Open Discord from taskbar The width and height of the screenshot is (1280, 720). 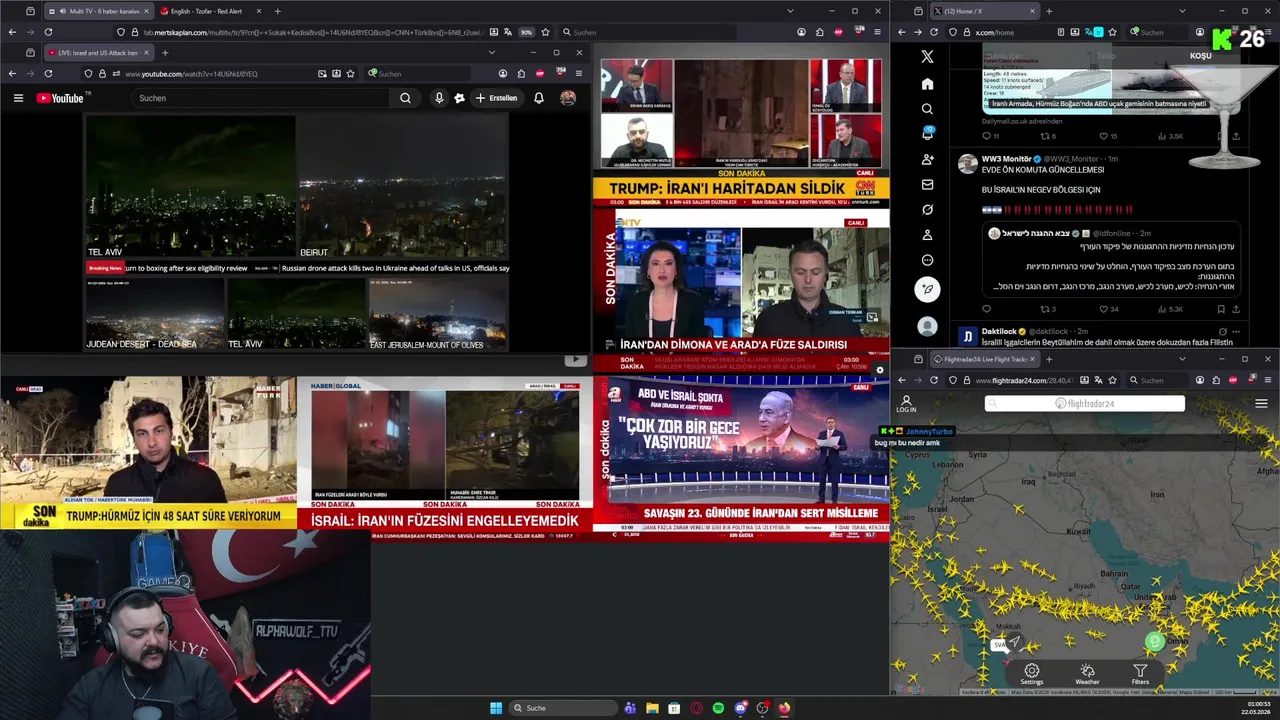tap(740, 708)
